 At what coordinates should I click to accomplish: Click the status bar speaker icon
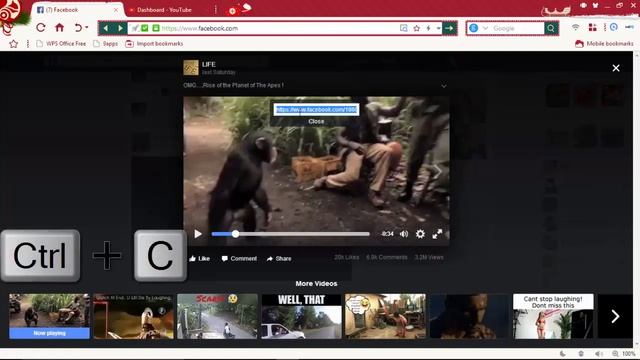598,354
